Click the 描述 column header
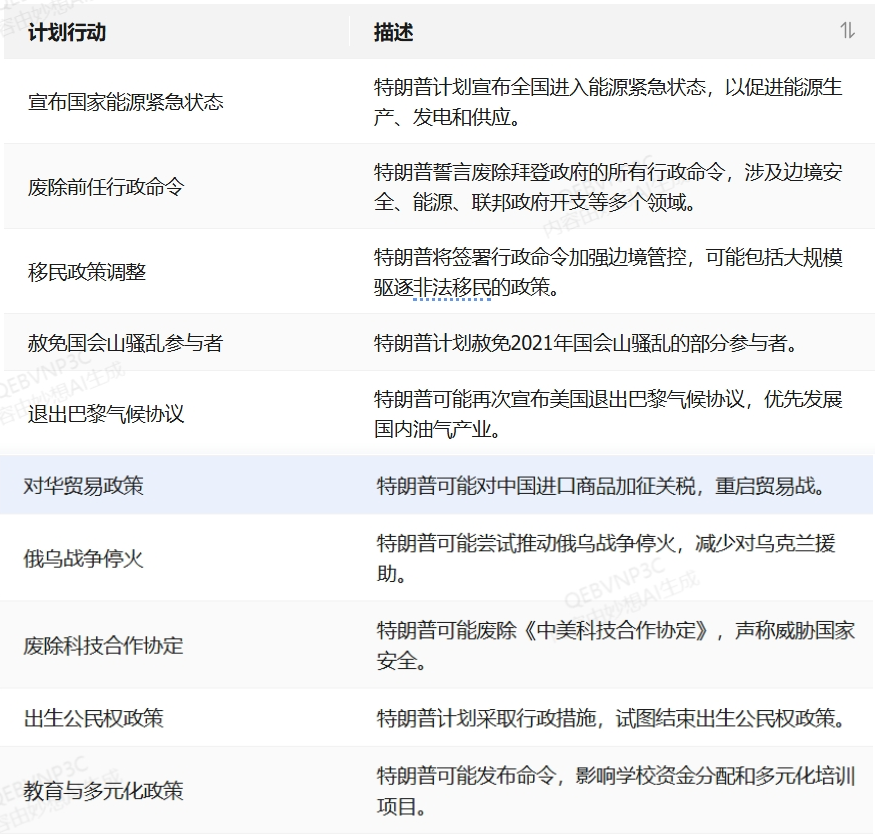 393,32
